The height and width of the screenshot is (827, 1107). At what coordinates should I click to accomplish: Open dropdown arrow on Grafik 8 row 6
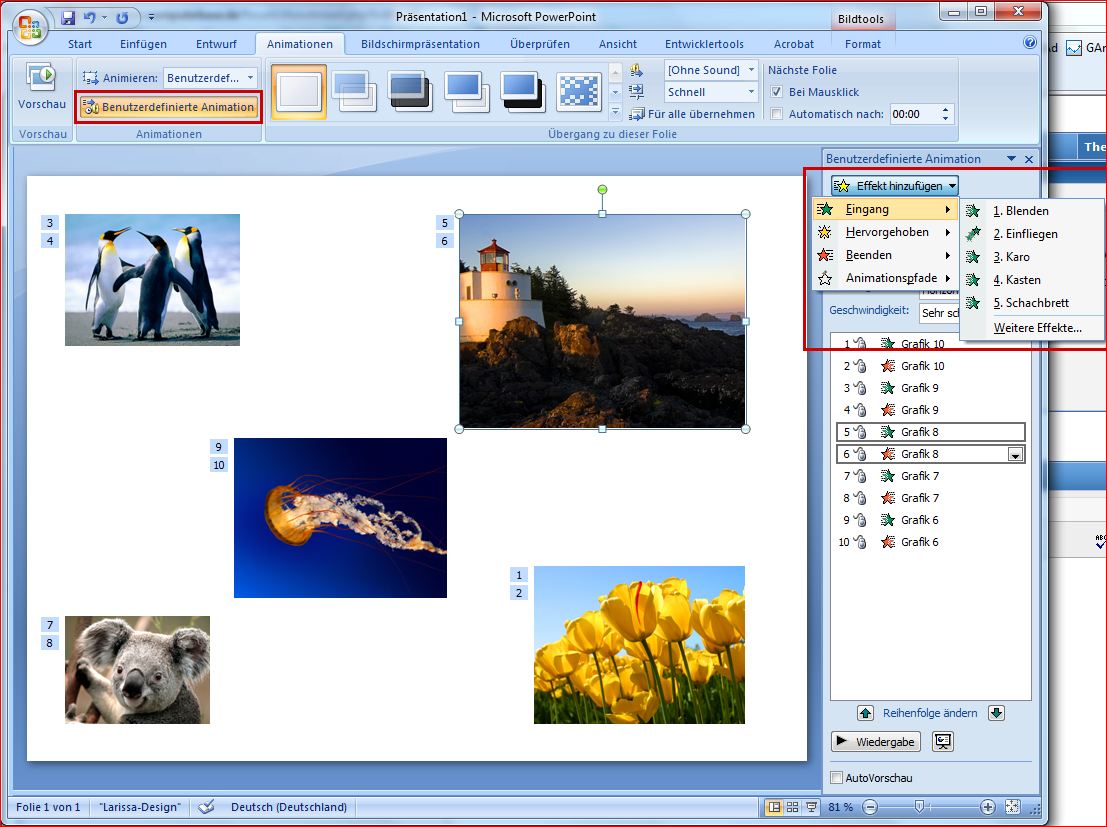pyautogui.click(x=1015, y=455)
